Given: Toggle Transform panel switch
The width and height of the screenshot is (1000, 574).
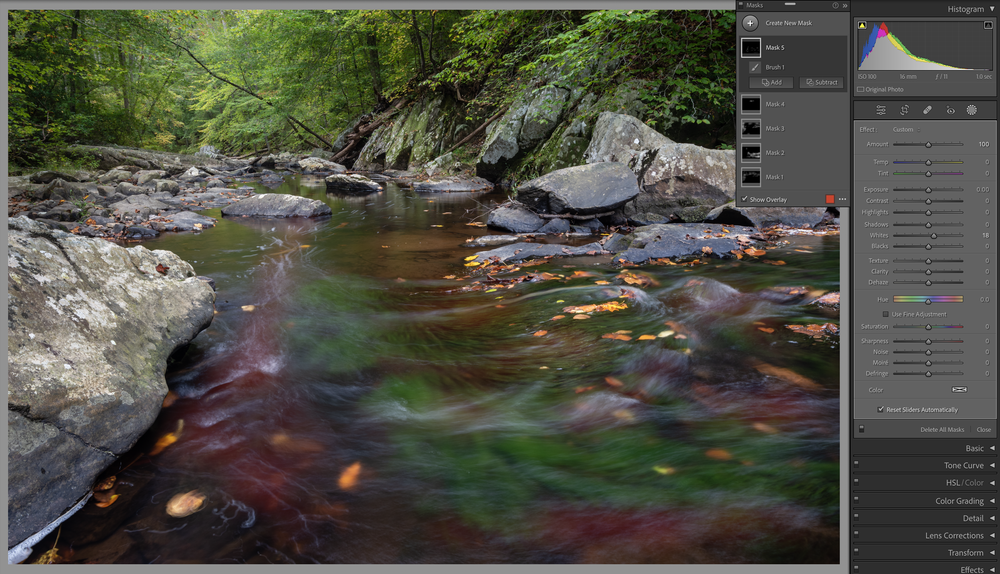Looking at the screenshot, I should click(856, 551).
